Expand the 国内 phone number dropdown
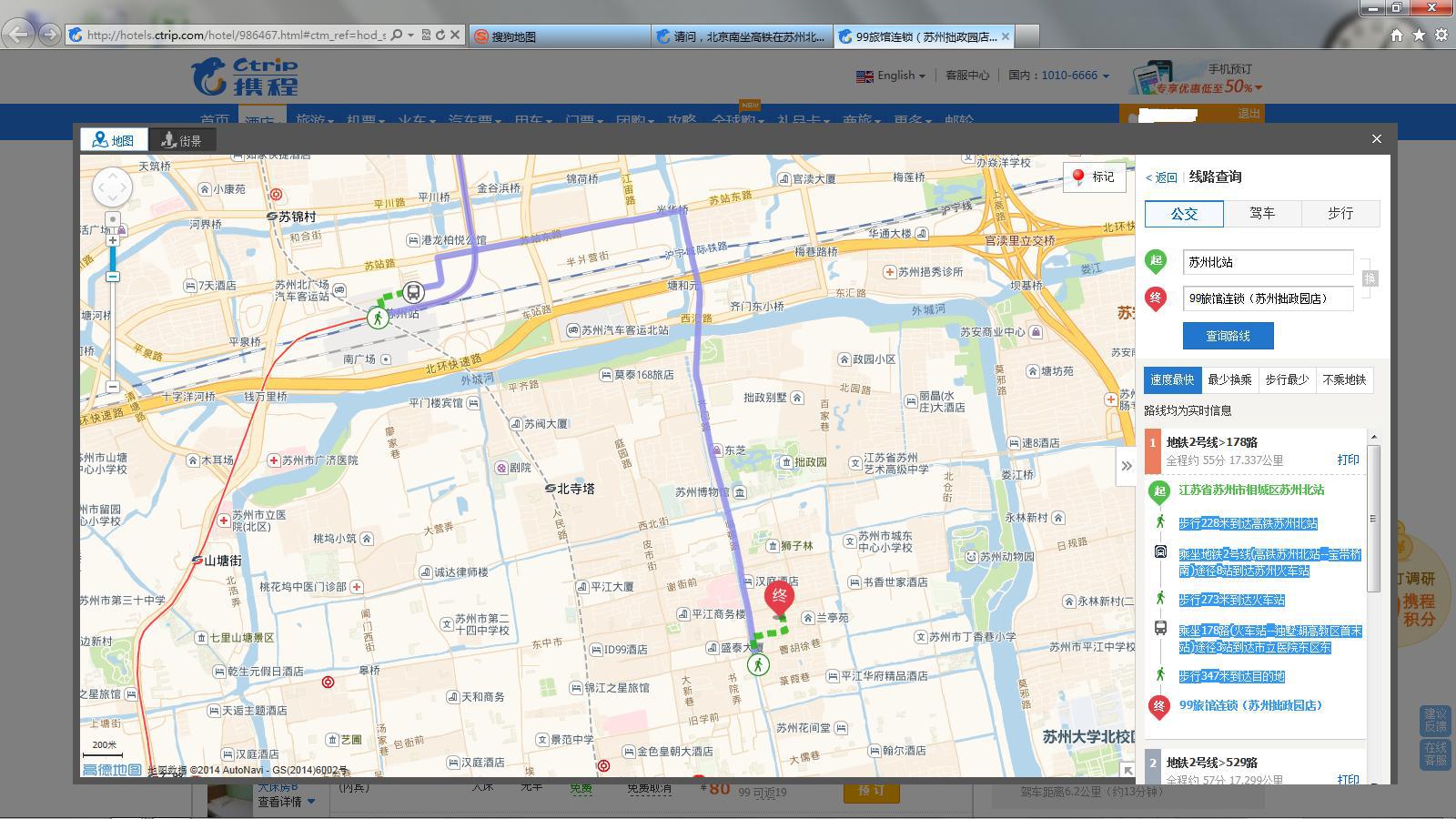 click(x=1106, y=76)
